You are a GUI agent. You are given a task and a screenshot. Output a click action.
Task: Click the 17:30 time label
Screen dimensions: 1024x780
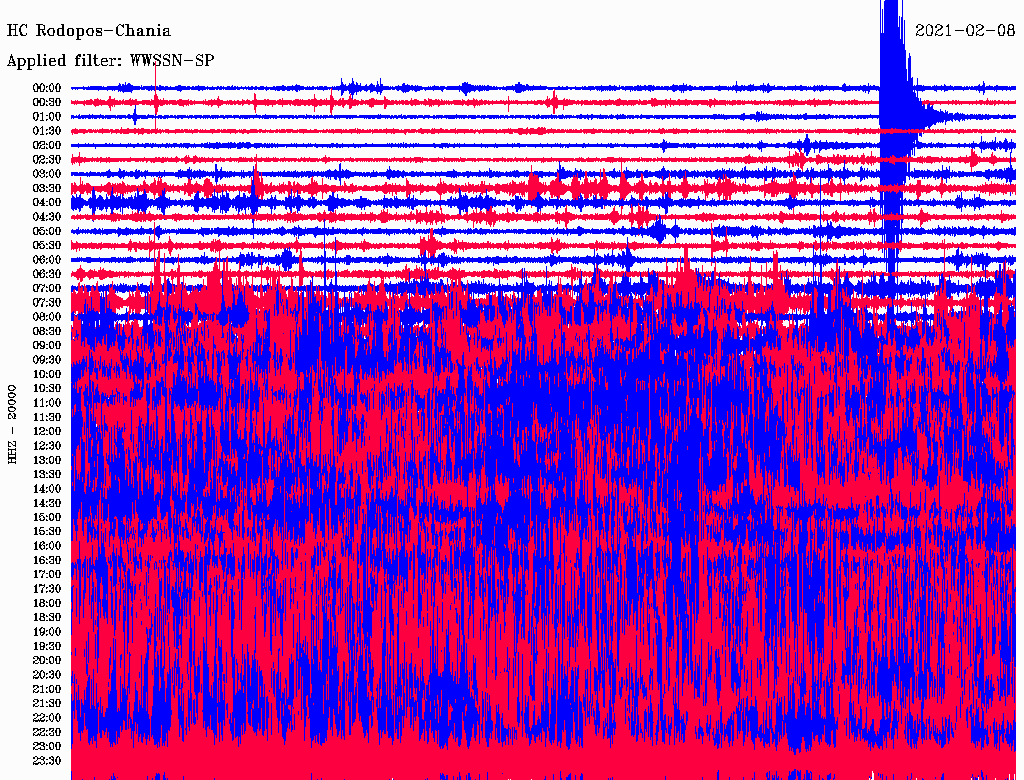tap(47, 589)
